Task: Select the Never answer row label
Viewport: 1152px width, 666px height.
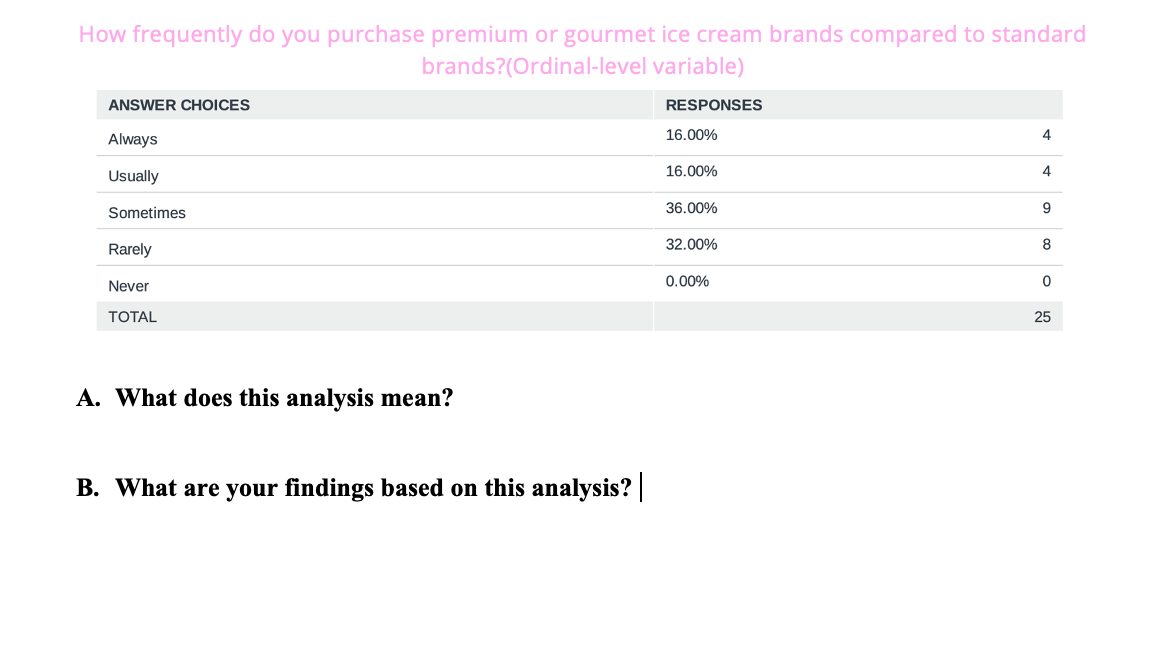Action: coord(128,286)
